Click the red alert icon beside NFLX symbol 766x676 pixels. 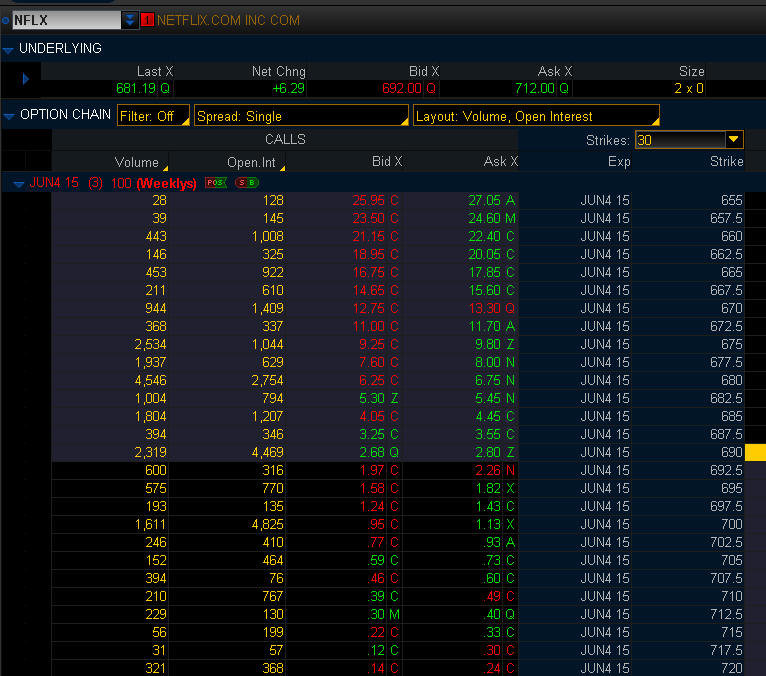pyautogui.click(x=148, y=20)
